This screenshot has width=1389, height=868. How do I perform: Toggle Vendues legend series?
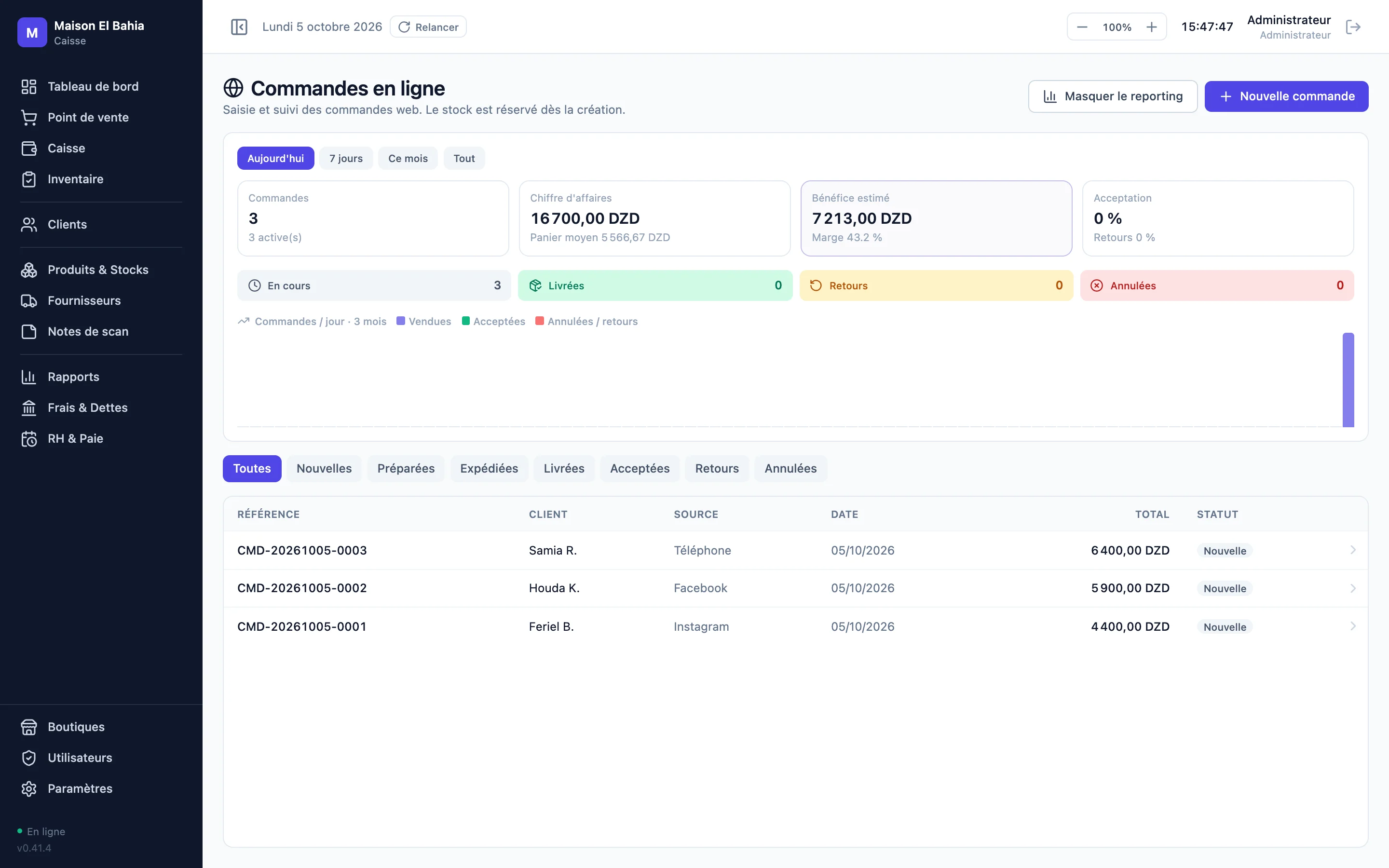(x=423, y=322)
